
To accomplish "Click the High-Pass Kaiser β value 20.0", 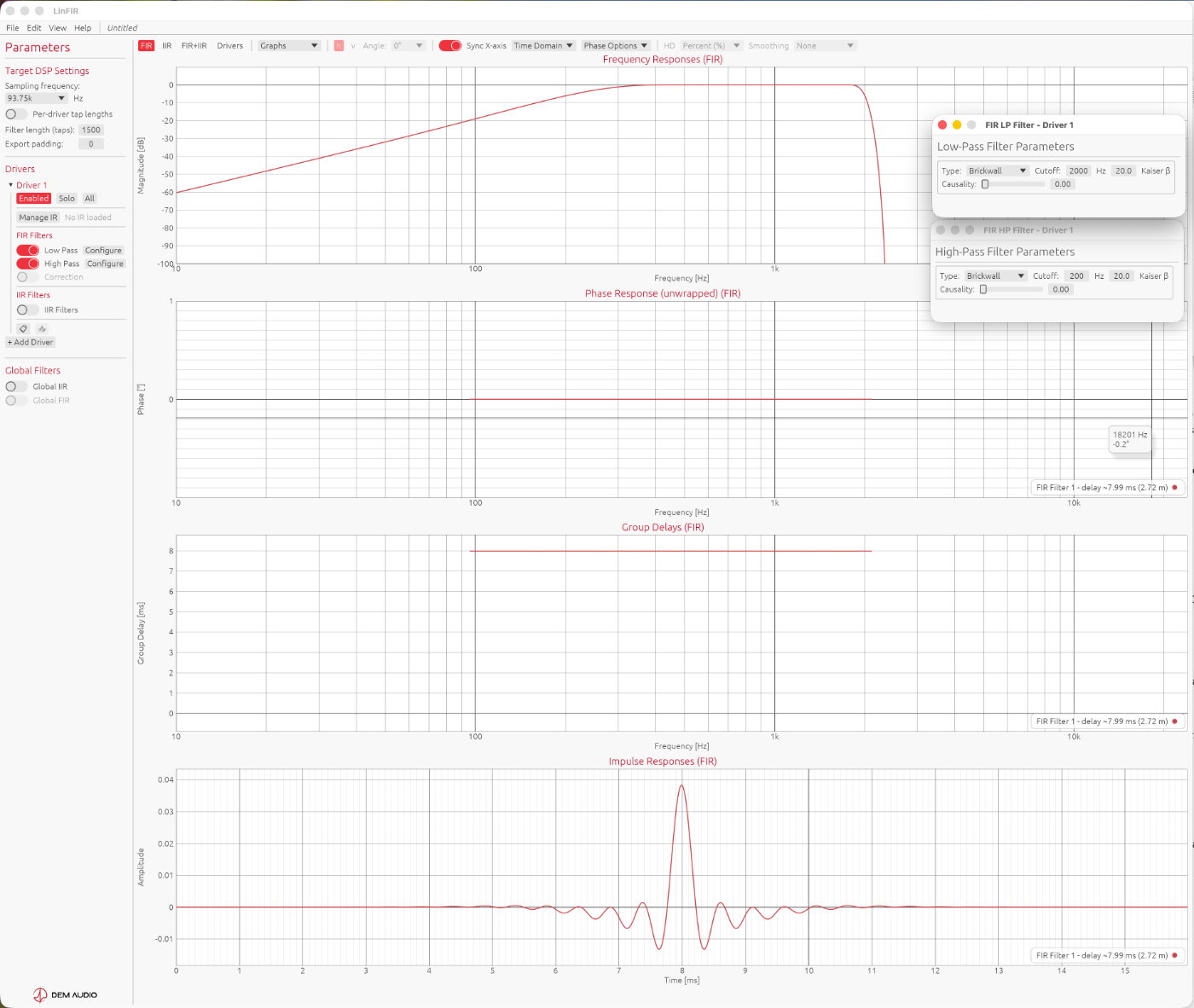I will coord(1122,275).
